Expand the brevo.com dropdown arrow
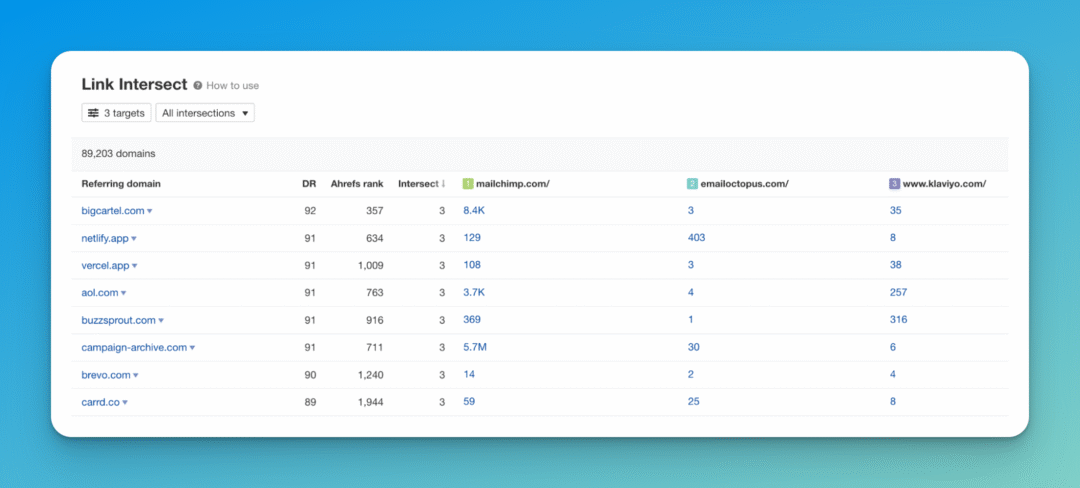Image resolution: width=1080 pixels, height=488 pixels. [136, 376]
